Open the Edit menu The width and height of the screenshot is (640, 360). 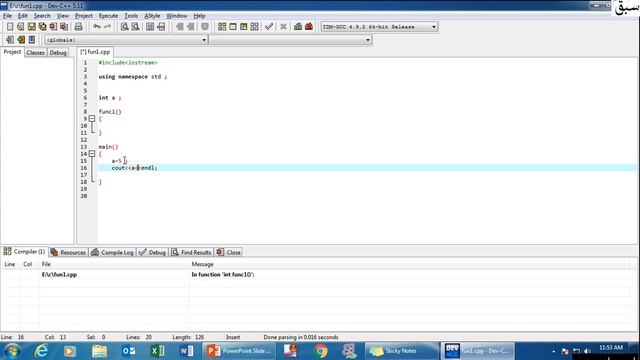(22, 16)
